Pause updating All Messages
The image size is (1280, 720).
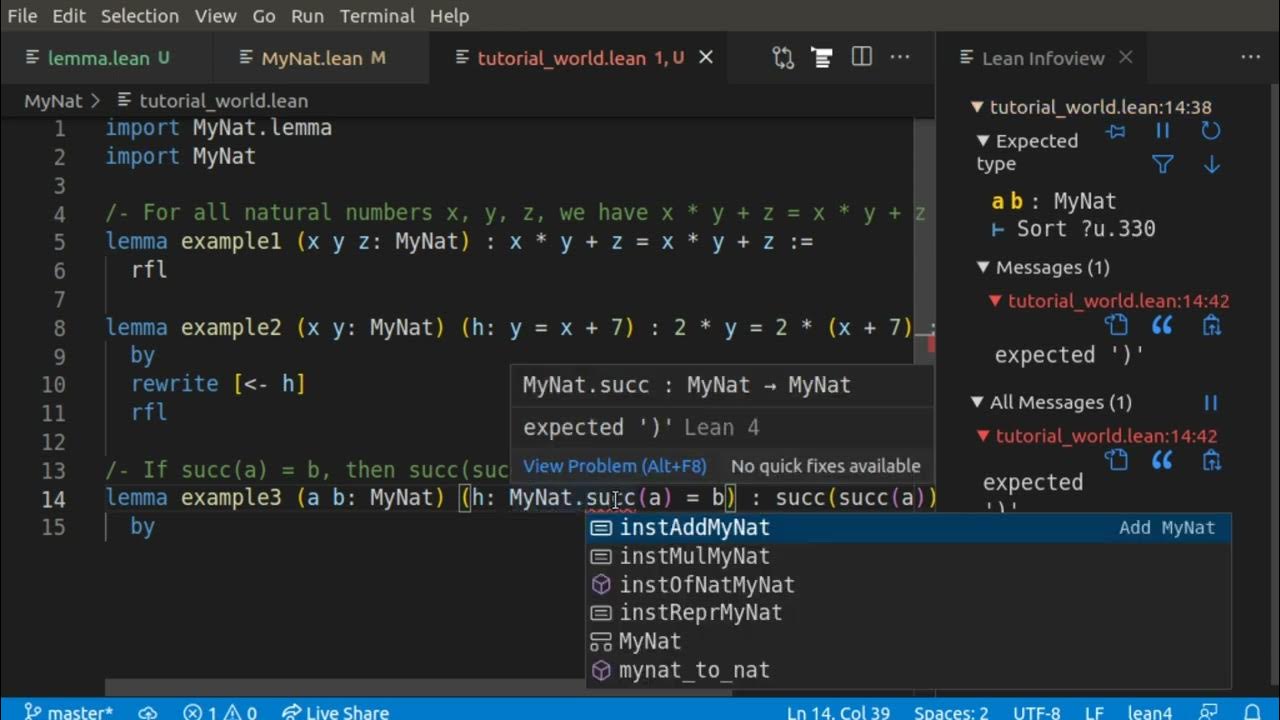pos(1211,402)
